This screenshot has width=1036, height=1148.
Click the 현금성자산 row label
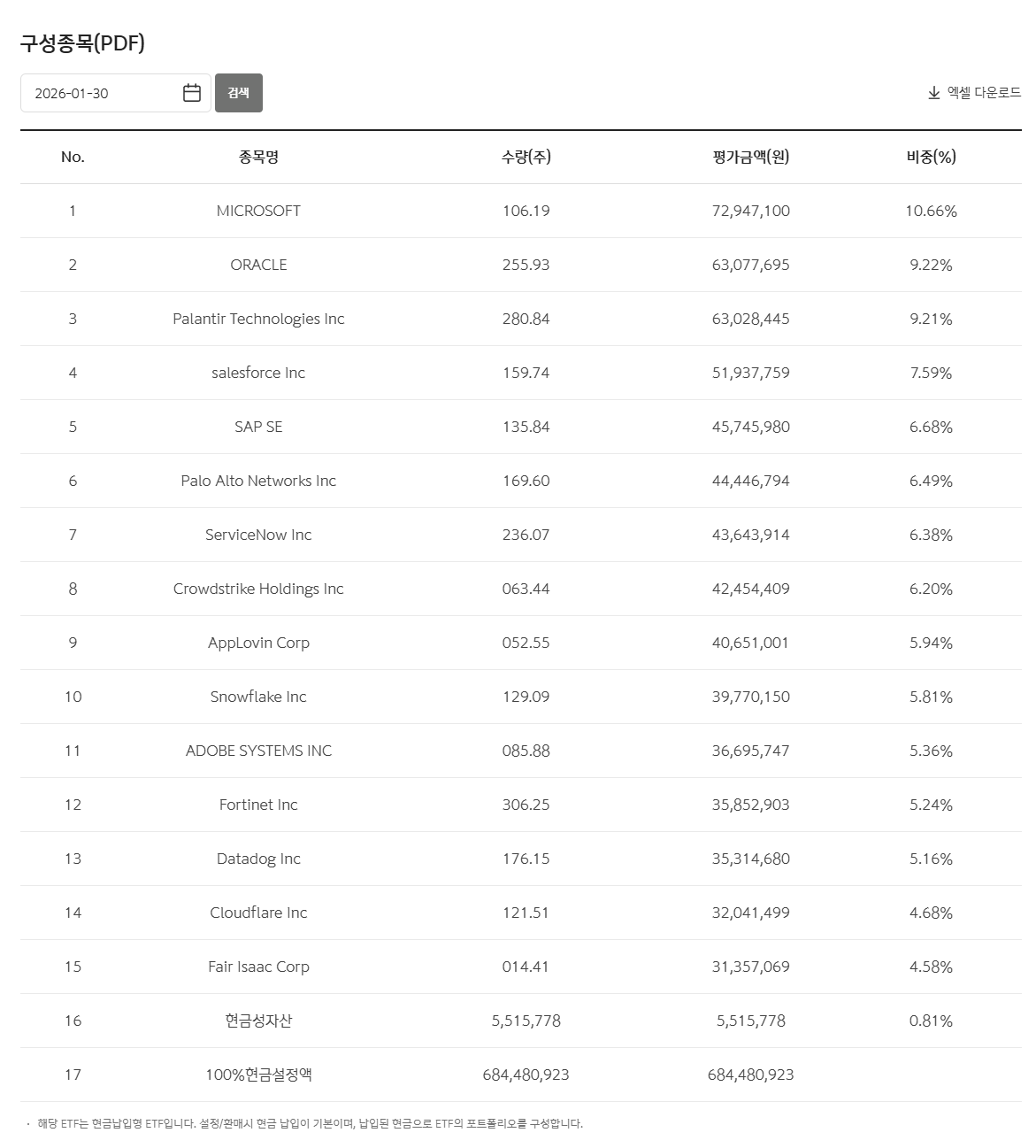click(x=258, y=1021)
